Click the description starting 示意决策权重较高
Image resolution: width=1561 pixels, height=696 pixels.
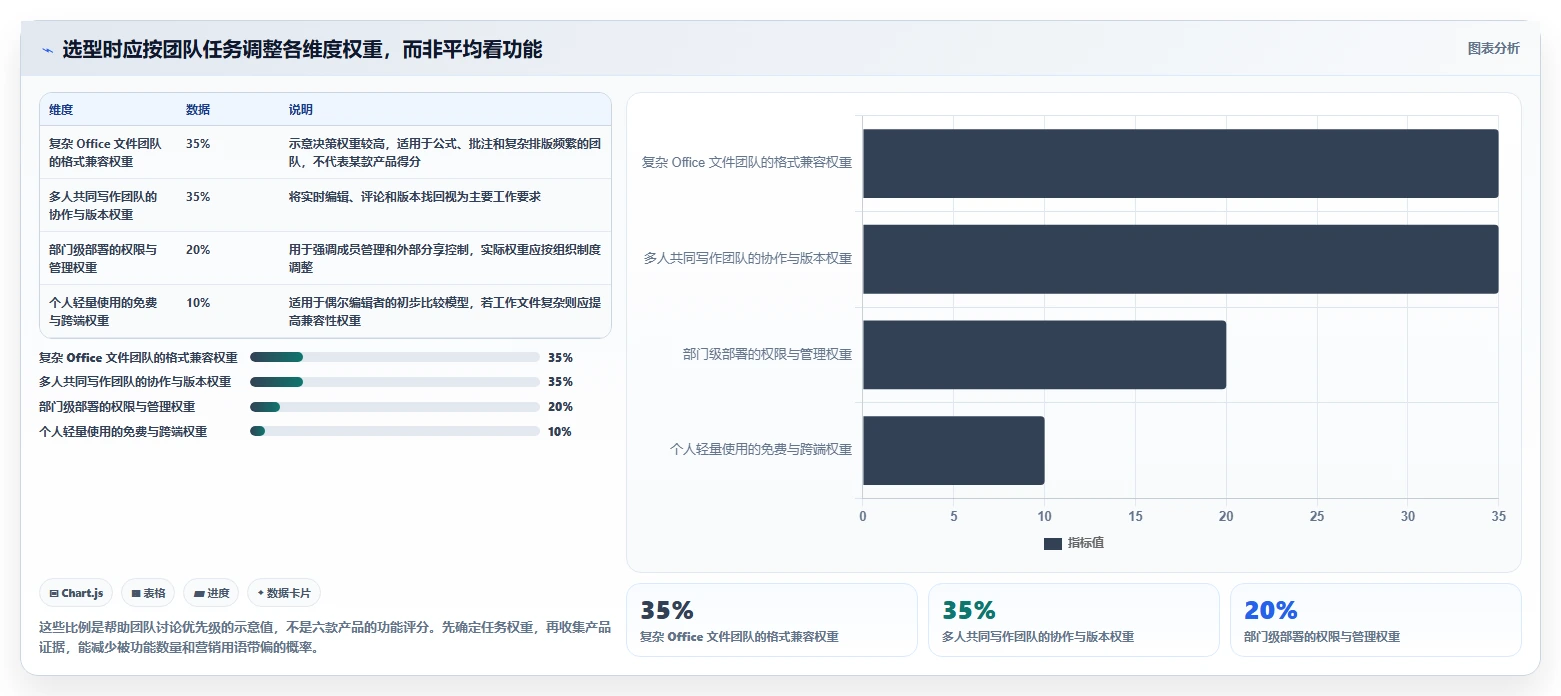[445, 152]
